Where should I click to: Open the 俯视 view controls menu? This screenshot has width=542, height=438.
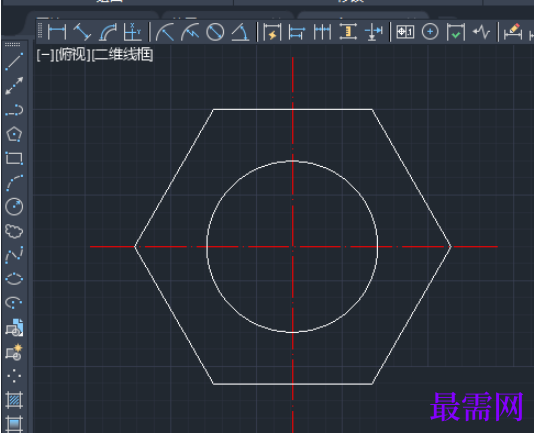click(73, 55)
